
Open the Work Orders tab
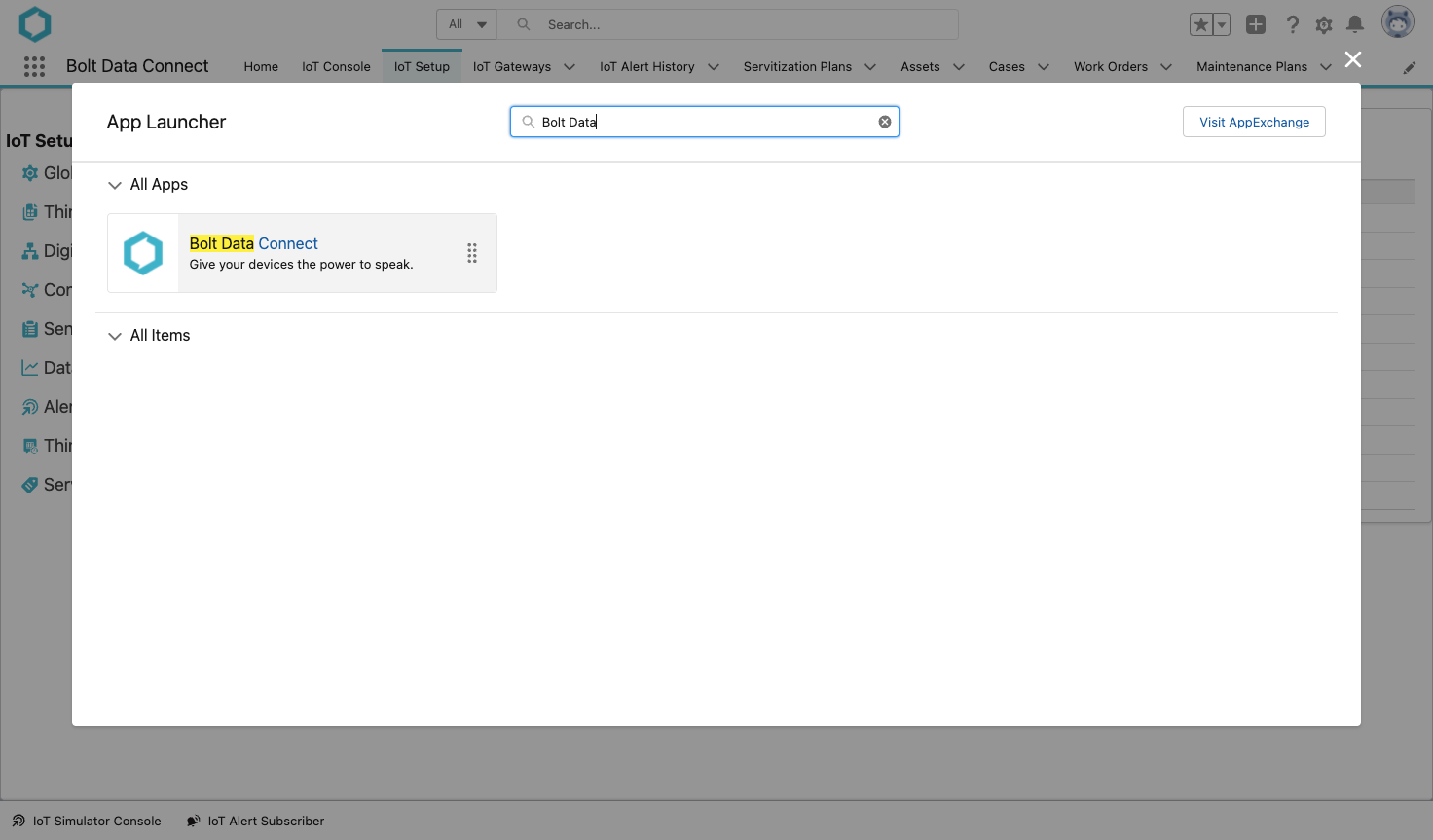click(1111, 66)
